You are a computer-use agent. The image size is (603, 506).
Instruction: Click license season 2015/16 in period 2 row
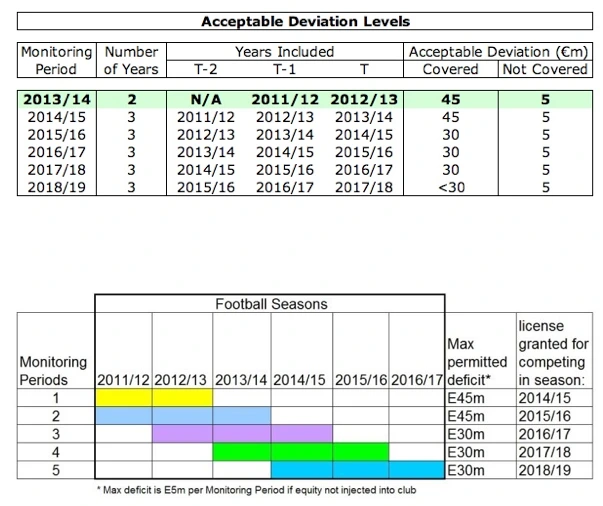pyautogui.click(x=545, y=416)
